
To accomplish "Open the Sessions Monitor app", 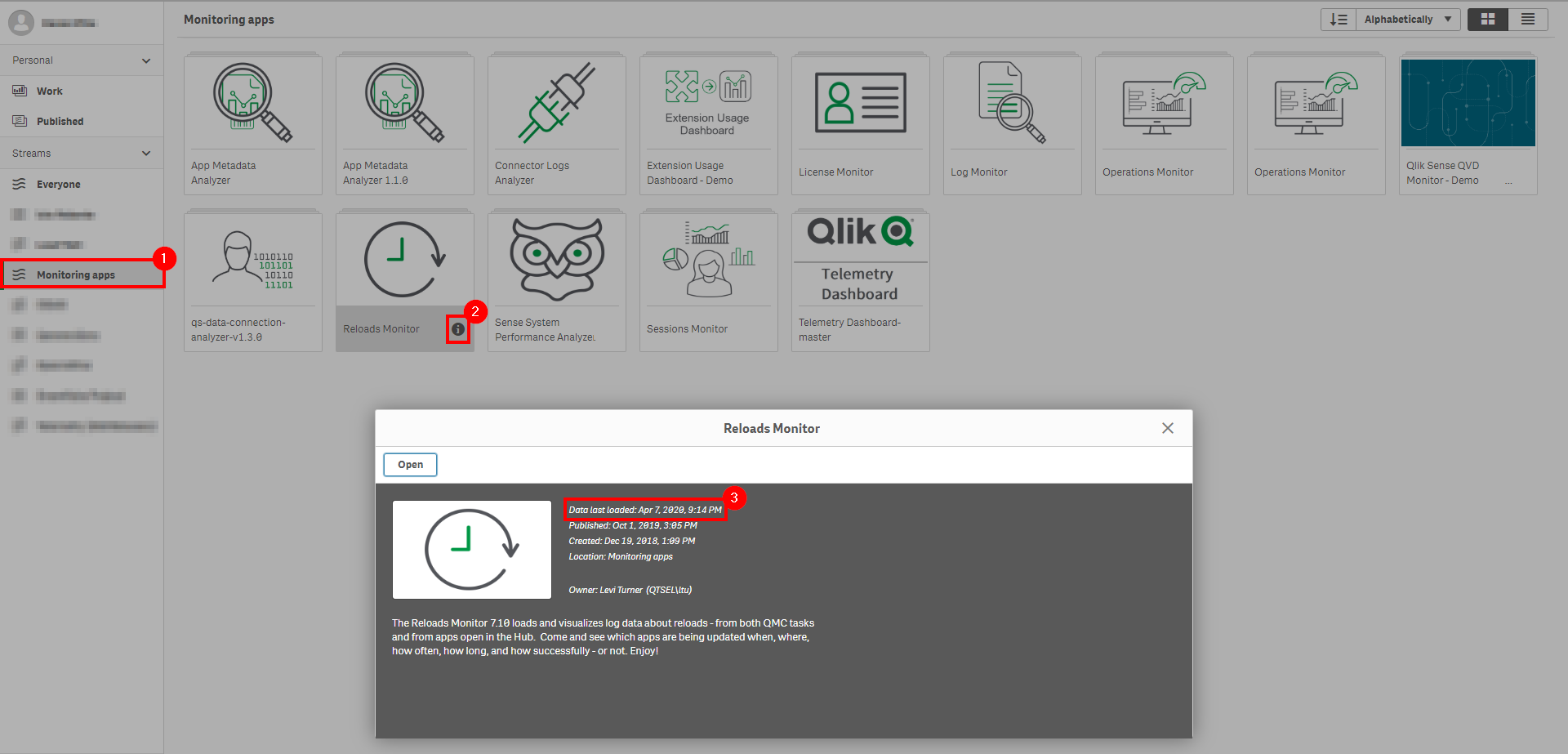I will coord(708,270).
